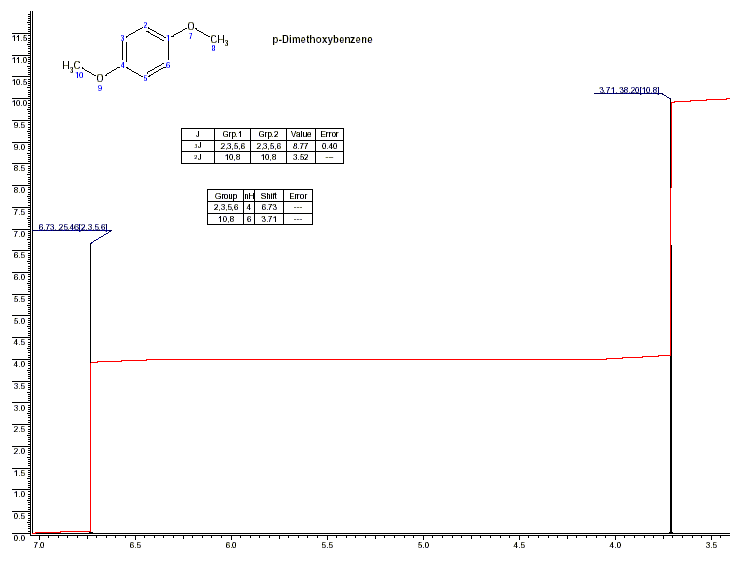This screenshot has width=747, height=562.
Task: Click Grp.2 cell 10,8 in 2J row
Action: point(268,157)
